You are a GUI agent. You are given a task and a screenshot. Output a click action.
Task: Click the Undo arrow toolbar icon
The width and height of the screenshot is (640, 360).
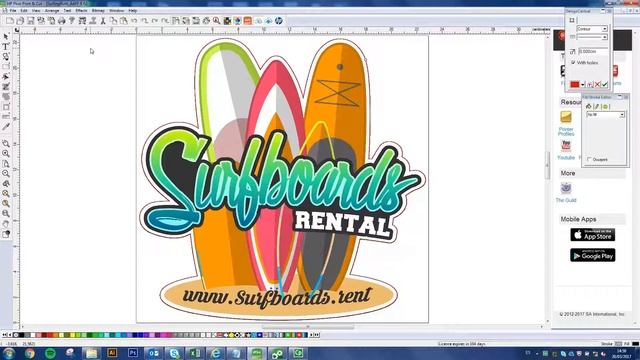(134, 21)
